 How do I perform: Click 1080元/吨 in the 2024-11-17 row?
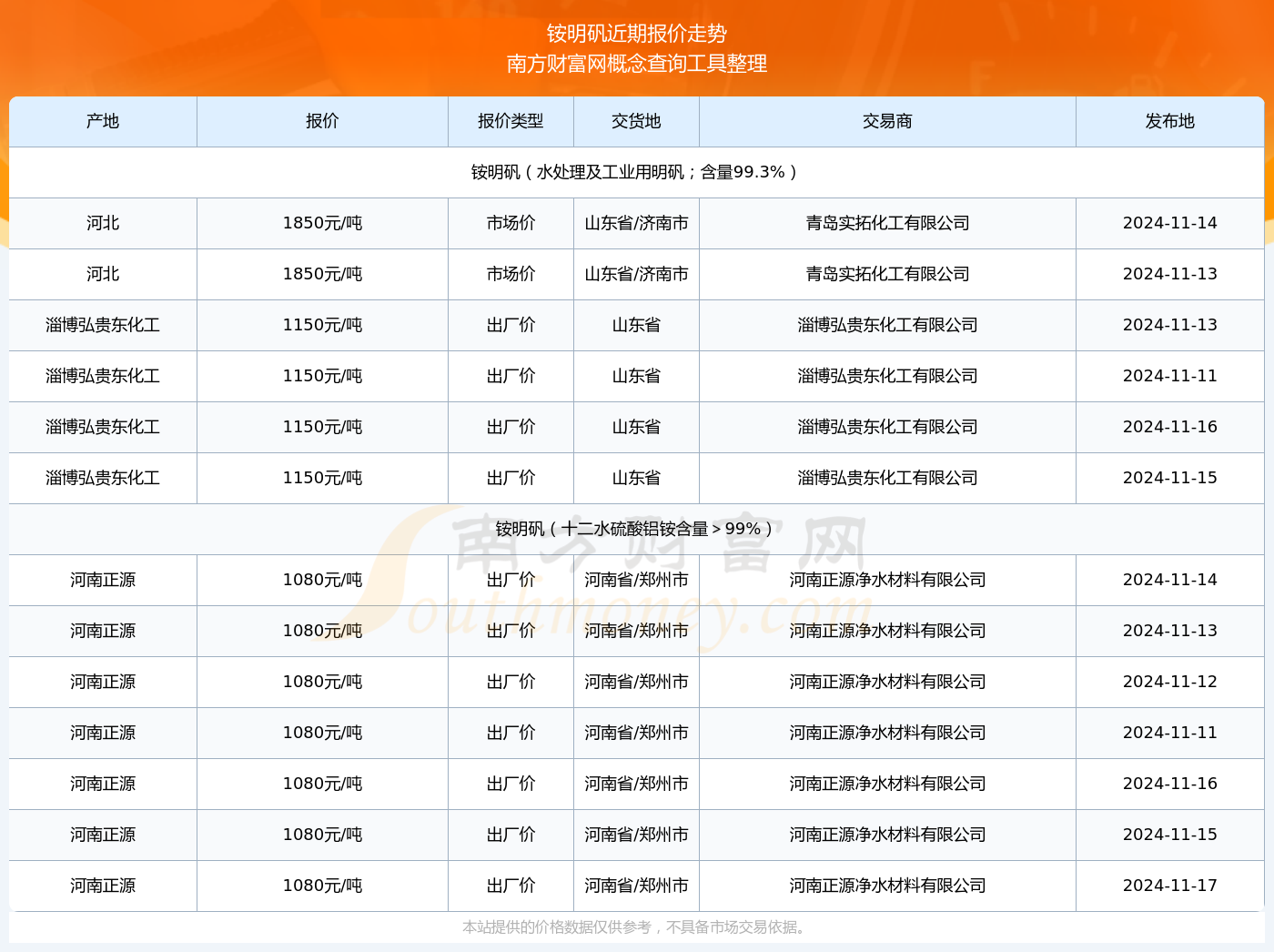click(x=322, y=886)
